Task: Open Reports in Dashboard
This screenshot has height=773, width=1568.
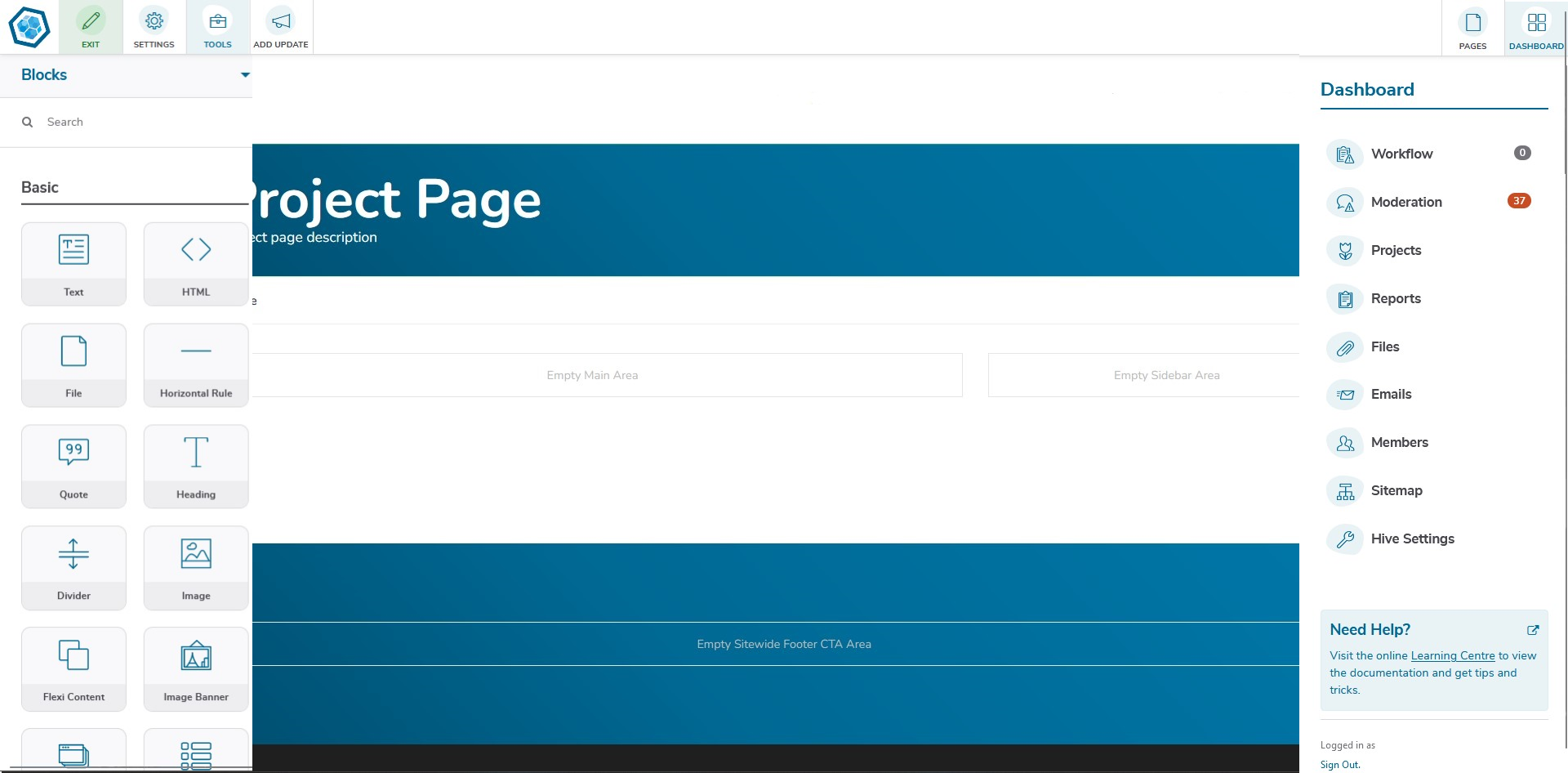Action: 1396,298
